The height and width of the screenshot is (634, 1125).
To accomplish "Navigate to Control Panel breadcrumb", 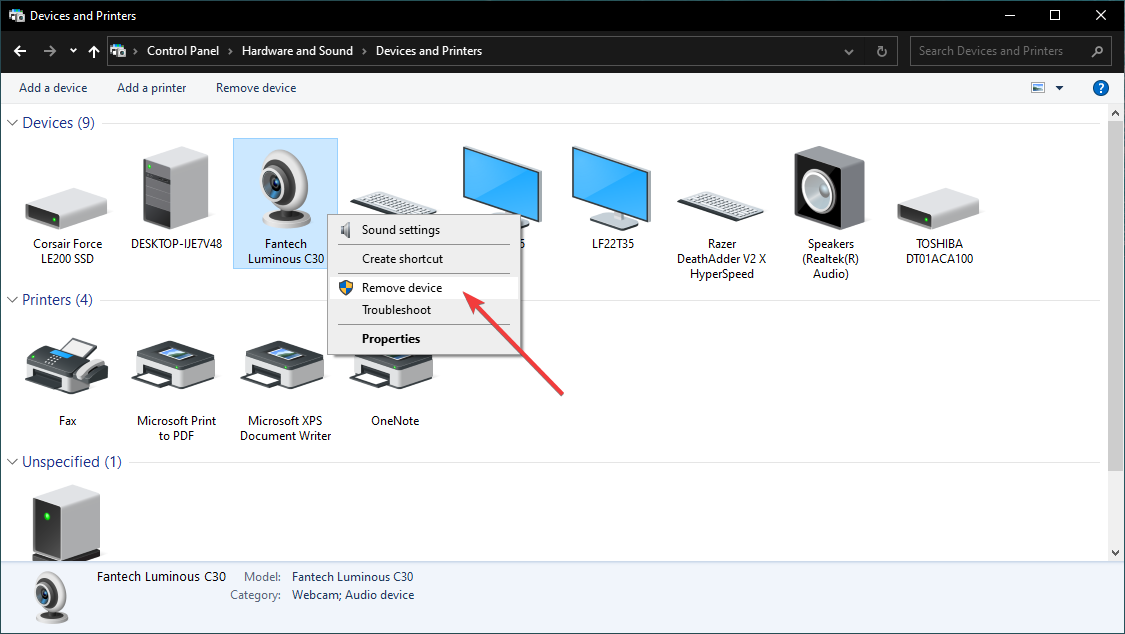I will (183, 51).
